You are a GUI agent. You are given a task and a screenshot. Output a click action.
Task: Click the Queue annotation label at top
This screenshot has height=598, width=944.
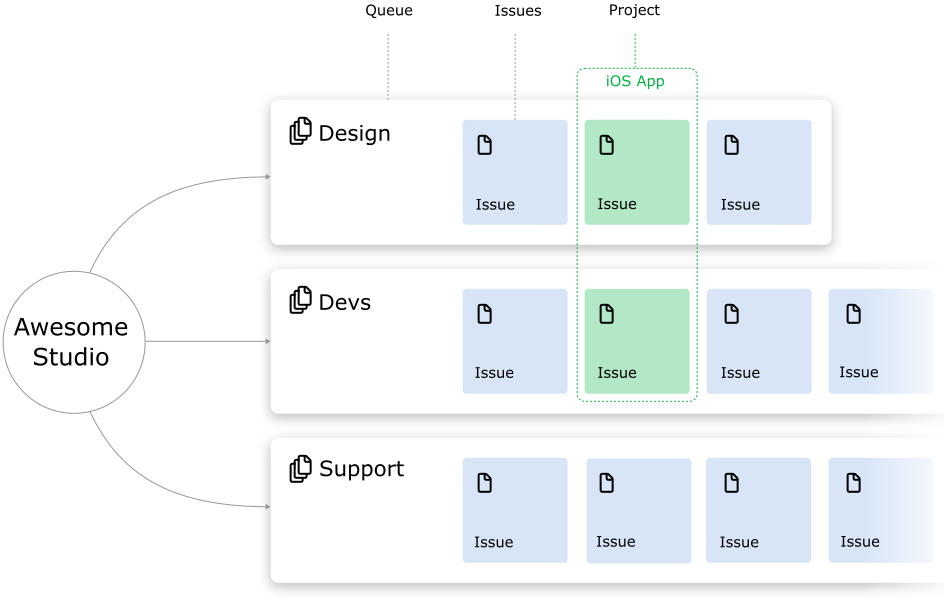click(388, 11)
